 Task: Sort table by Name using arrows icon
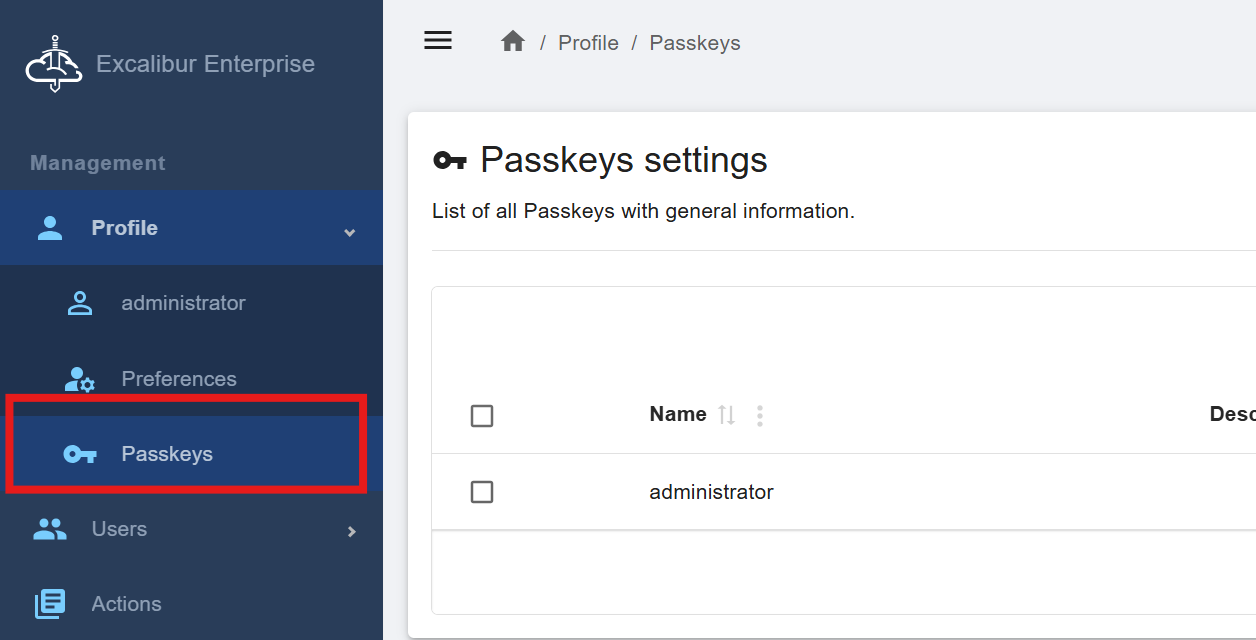[x=727, y=415]
